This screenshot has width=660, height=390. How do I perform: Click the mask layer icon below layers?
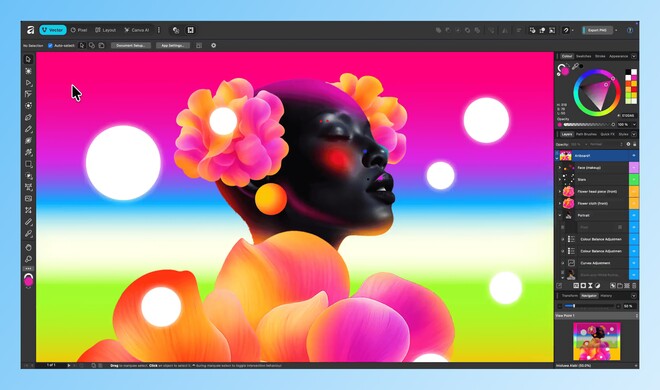[583, 286]
